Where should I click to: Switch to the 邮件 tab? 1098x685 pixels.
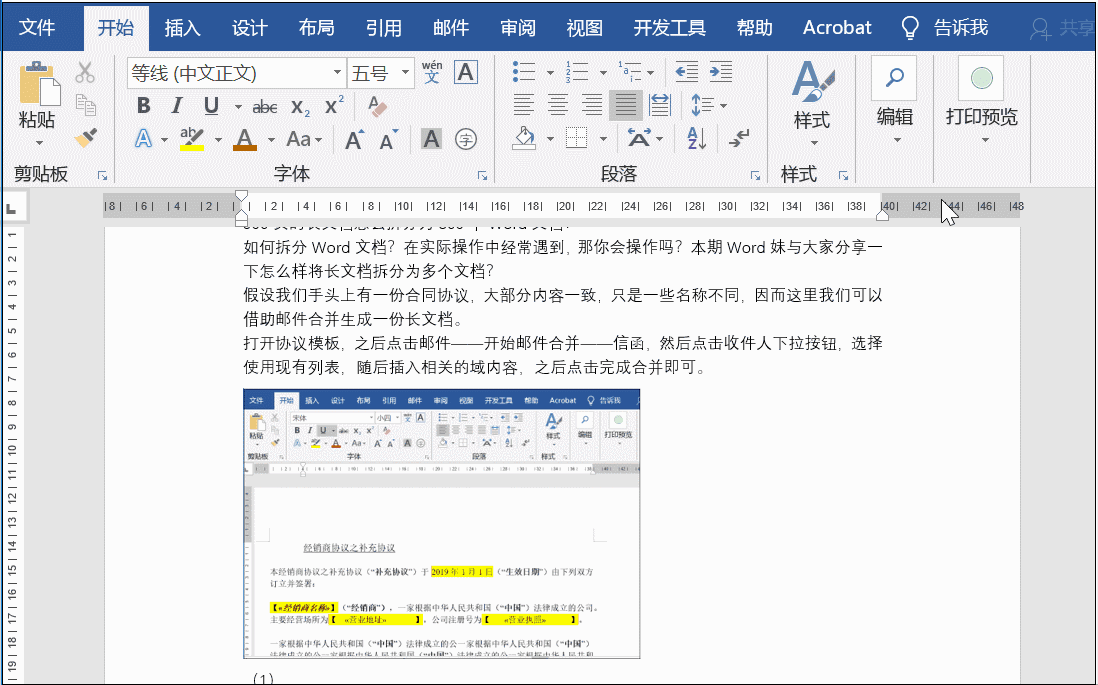pyautogui.click(x=451, y=27)
